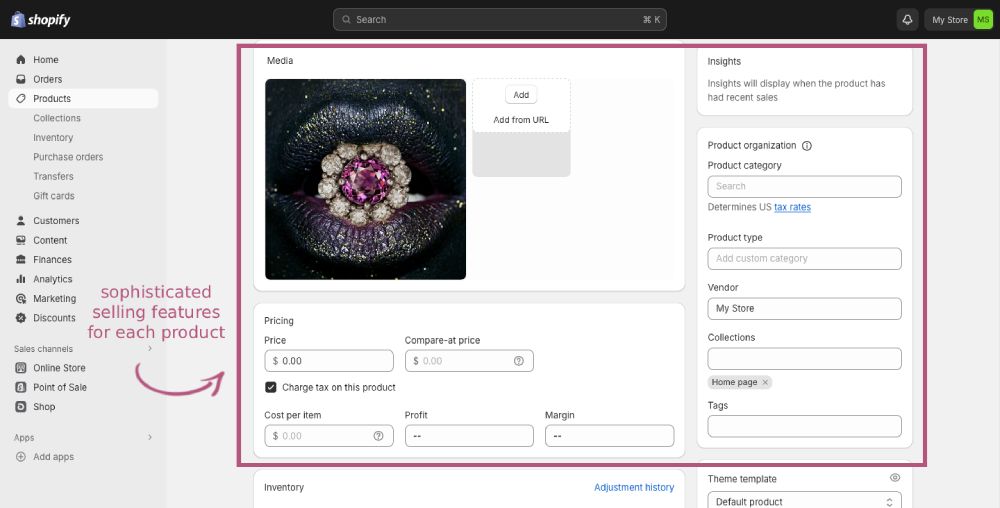Click the Online Store icon
Image resolution: width=1000 pixels, height=508 pixels.
tap(21, 368)
